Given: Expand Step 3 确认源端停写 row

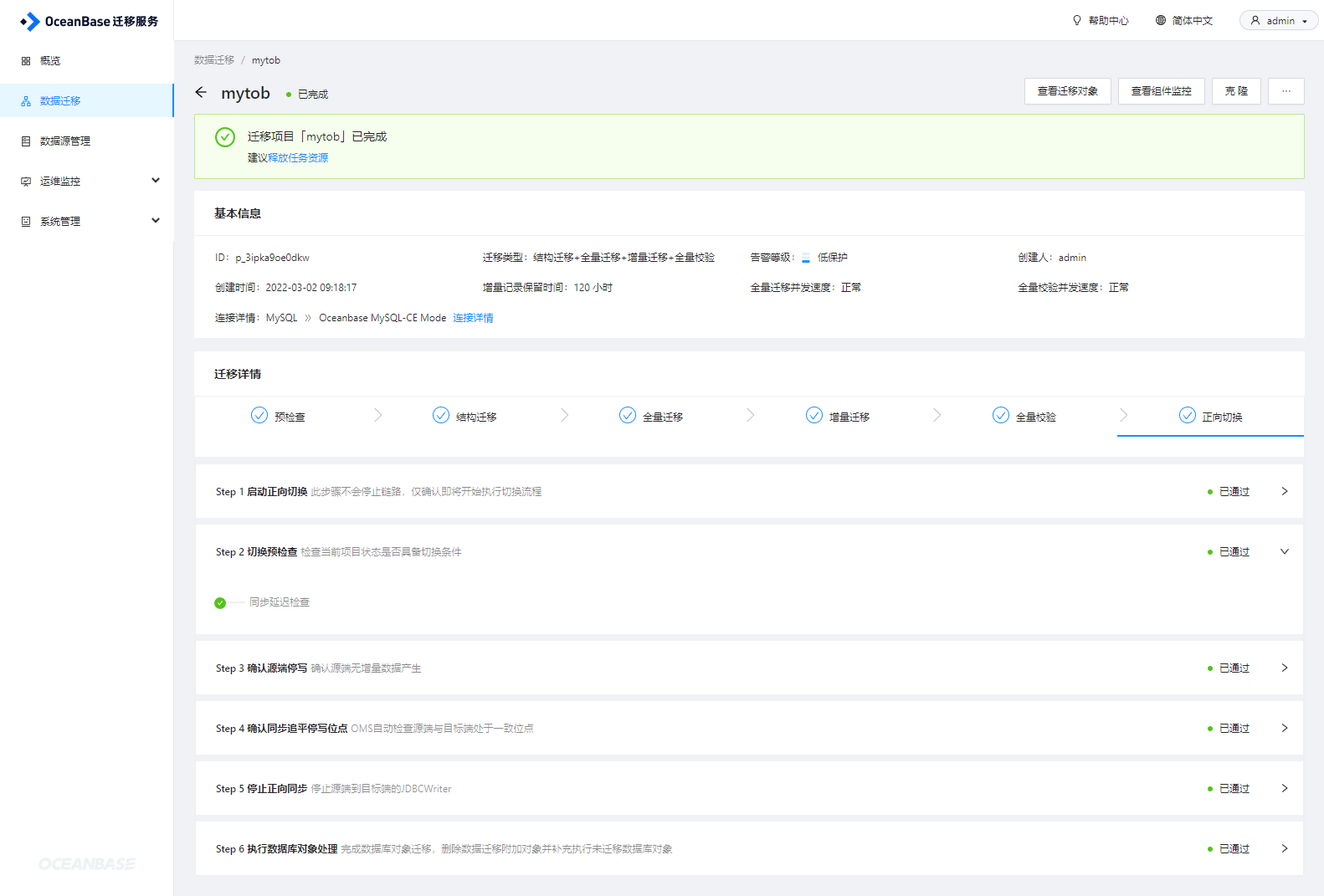Looking at the screenshot, I should (x=1285, y=668).
